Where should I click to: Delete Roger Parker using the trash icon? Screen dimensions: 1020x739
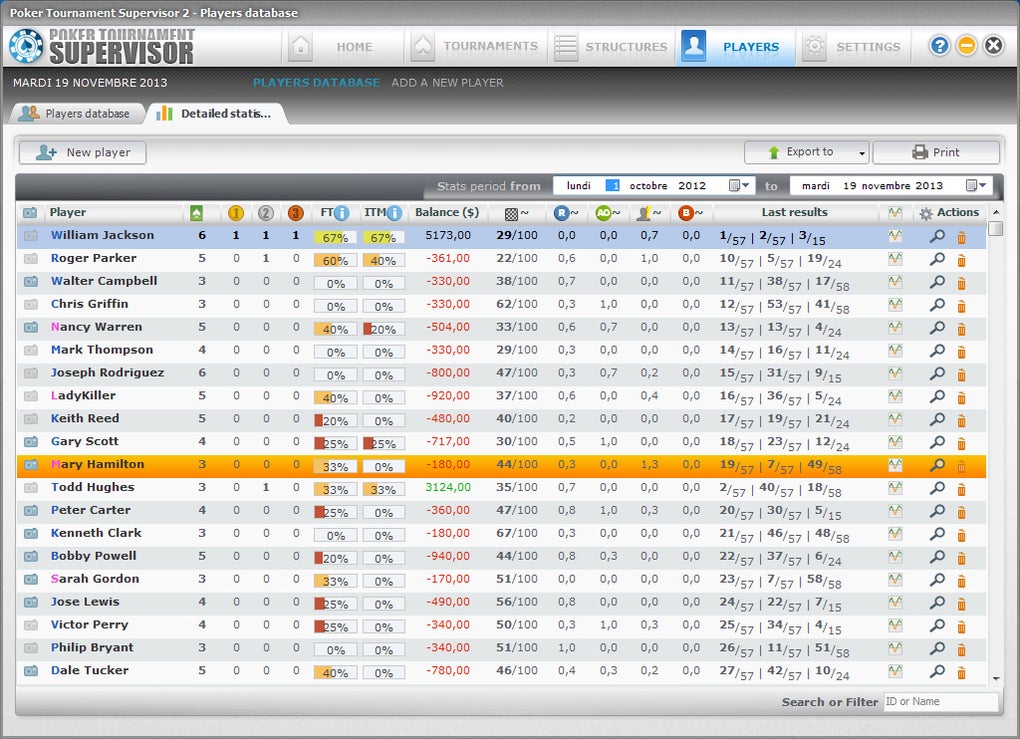[961, 260]
